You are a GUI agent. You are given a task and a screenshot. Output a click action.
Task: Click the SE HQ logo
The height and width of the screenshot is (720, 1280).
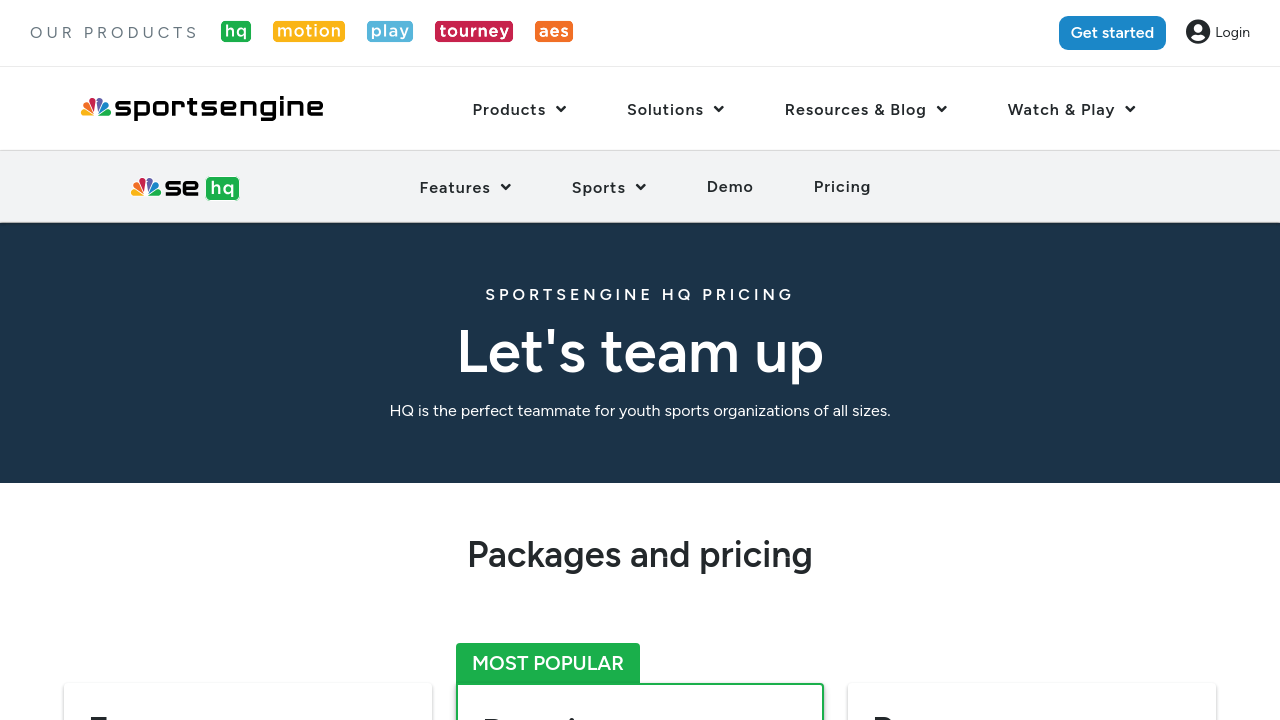(x=185, y=188)
